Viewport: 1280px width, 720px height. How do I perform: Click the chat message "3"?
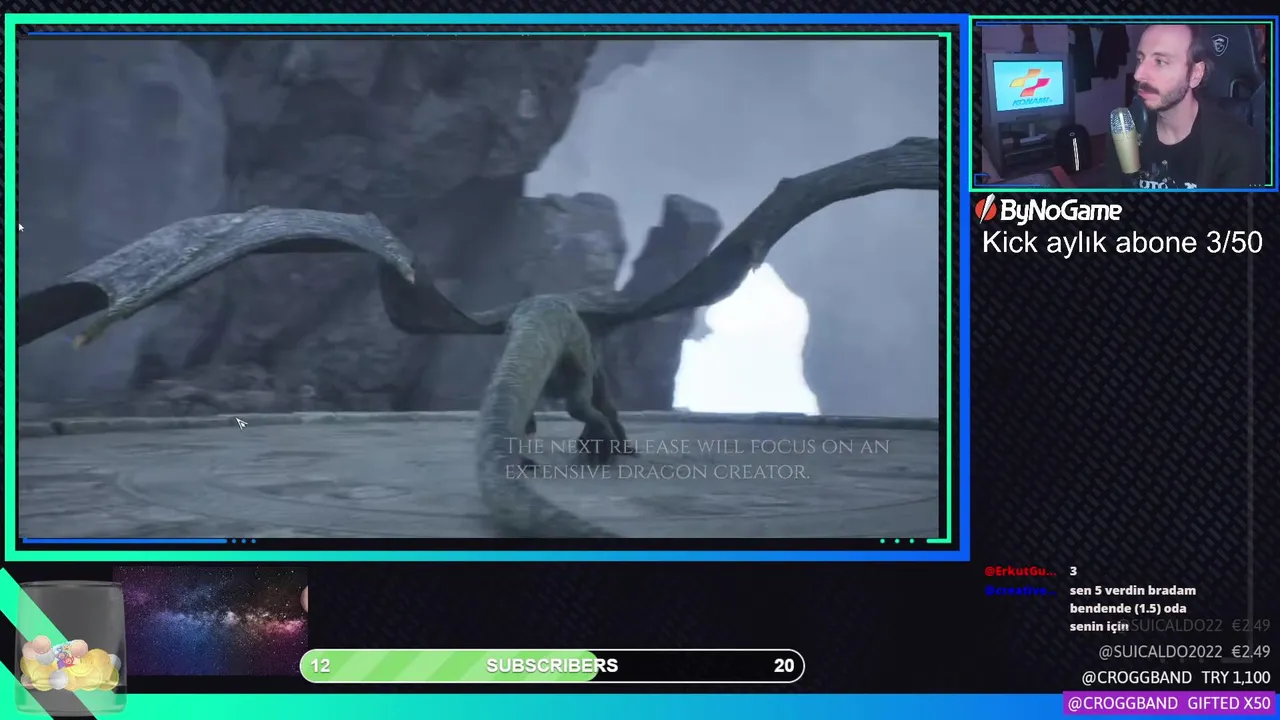tap(1073, 571)
